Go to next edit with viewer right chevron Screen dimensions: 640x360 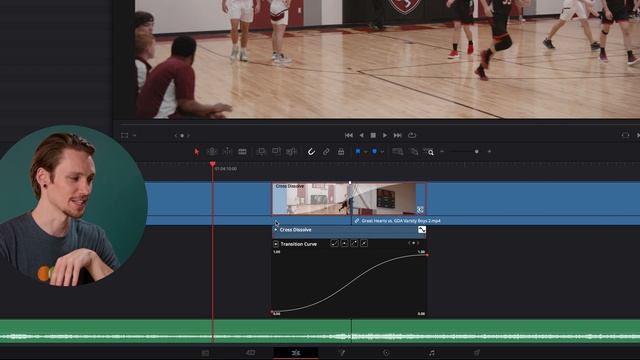[188, 136]
